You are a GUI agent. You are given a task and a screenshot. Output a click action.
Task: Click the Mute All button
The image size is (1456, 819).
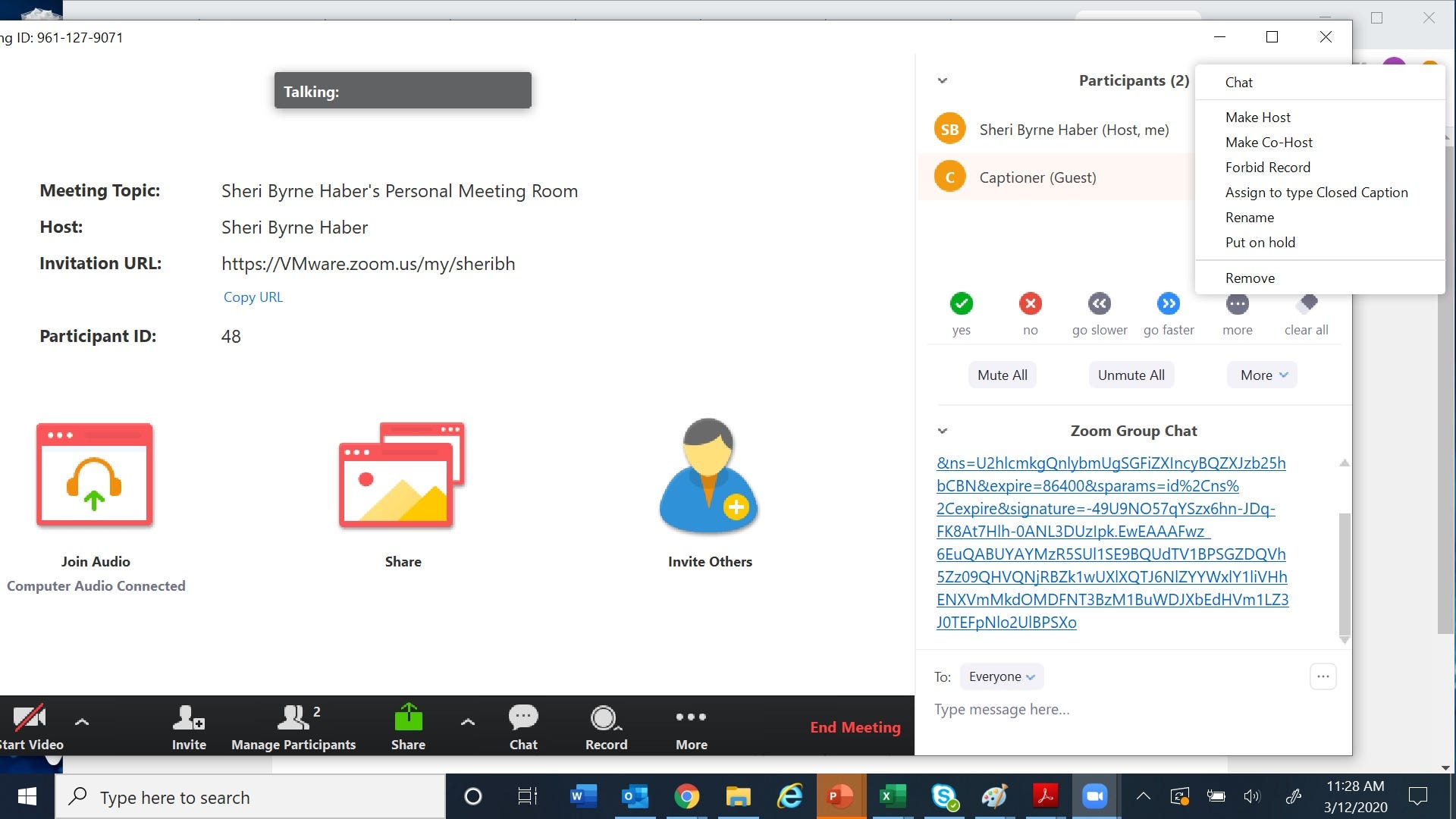point(1003,375)
